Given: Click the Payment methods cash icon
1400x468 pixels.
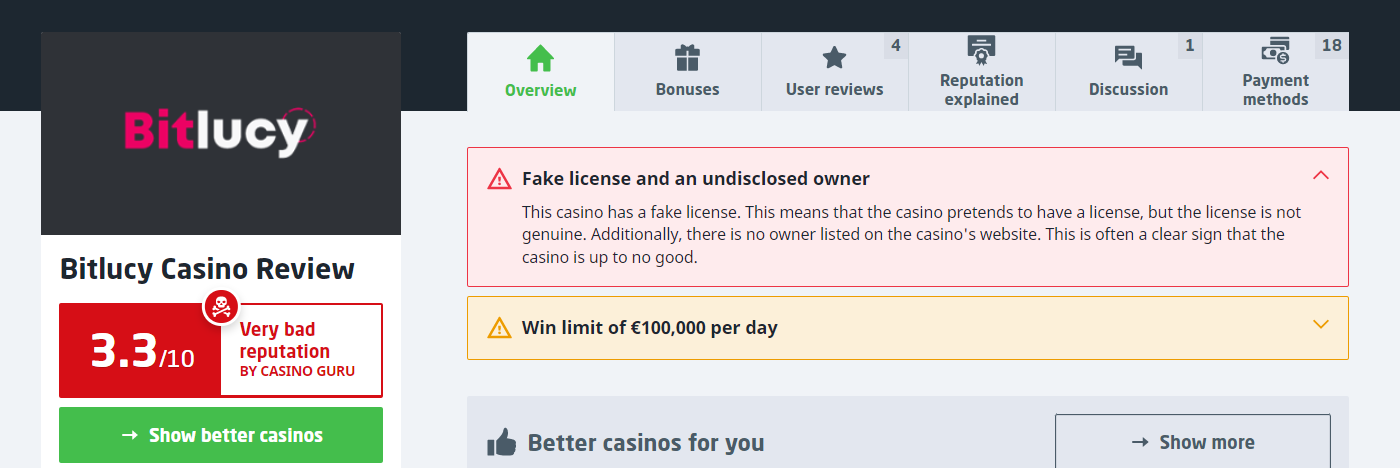Looking at the screenshot, I should 1275,49.
